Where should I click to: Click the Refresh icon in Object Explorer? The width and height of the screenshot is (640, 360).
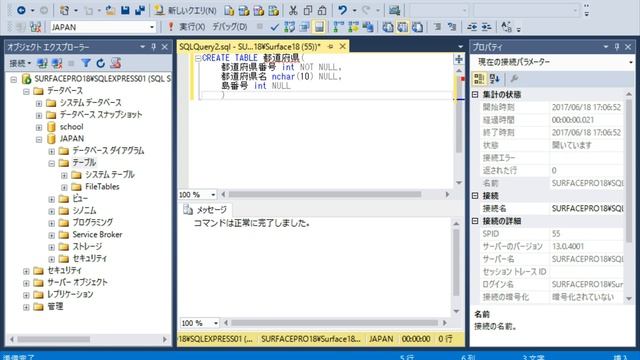(100, 63)
